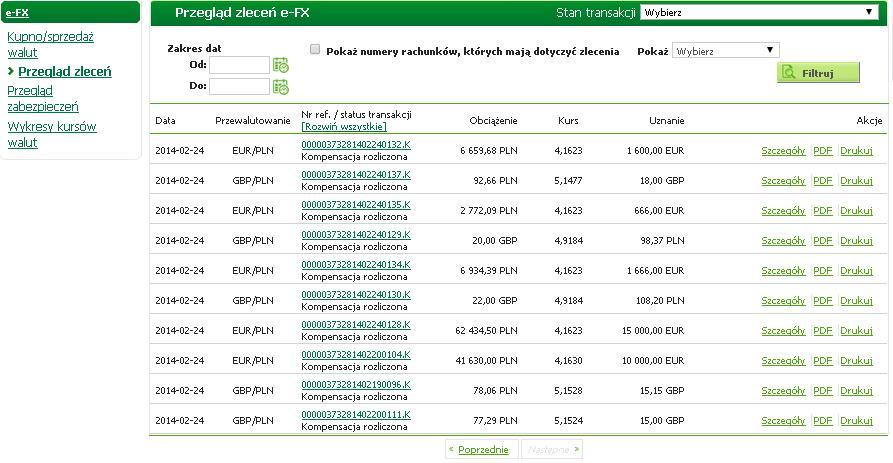The height and width of the screenshot is (463, 893).
Task: Open Stan transakcji dropdown
Action: click(759, 13)
